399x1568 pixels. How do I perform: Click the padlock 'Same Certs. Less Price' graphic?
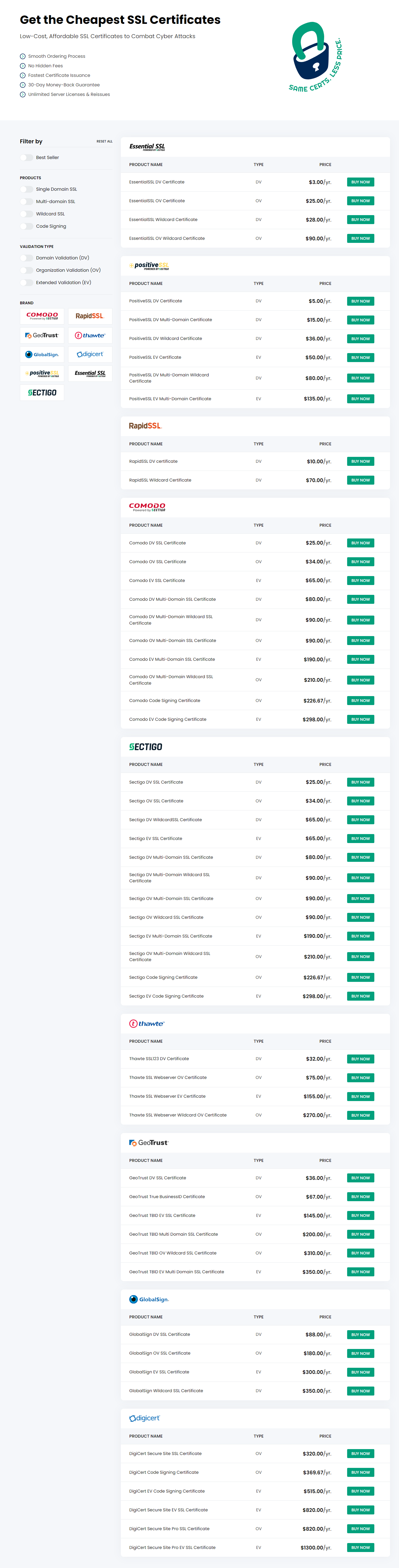tap(315, 57)
